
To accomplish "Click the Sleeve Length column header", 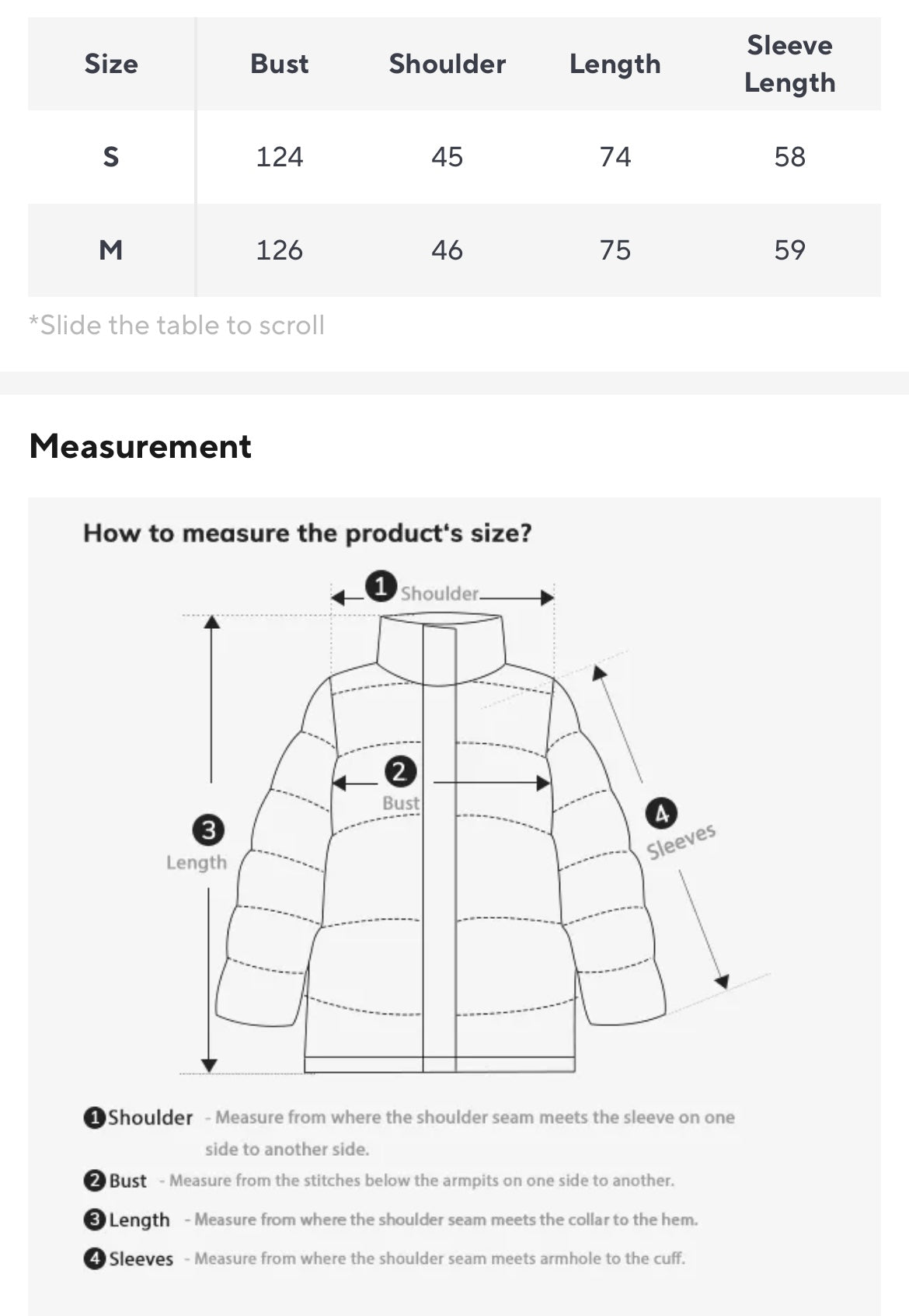I will click(x=789, y=64).
